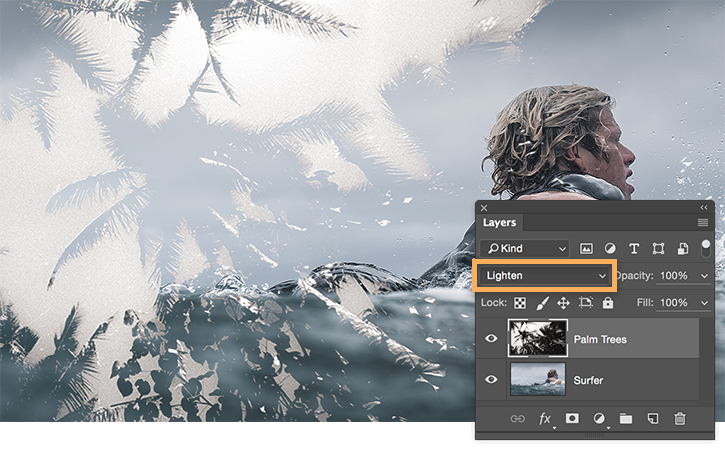Close the Layers panel

pos(484,208)
